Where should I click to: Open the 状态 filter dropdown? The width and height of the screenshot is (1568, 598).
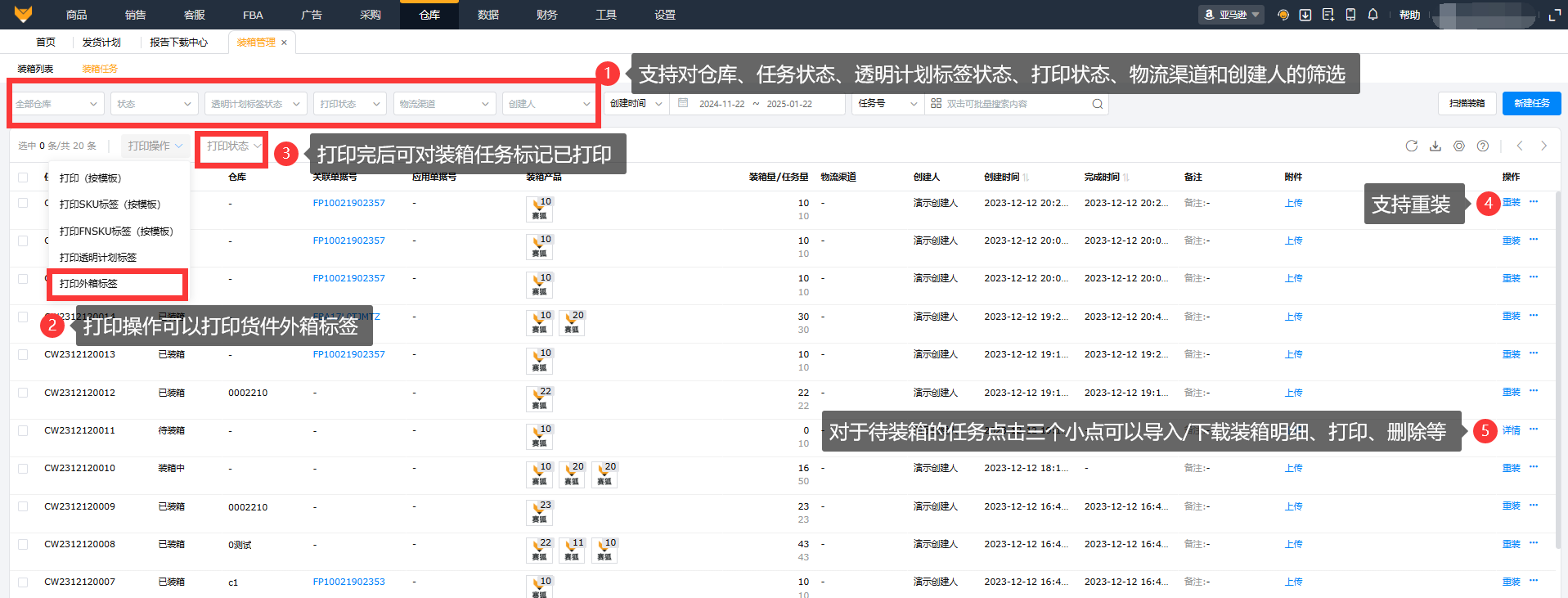tap(155, 104)
